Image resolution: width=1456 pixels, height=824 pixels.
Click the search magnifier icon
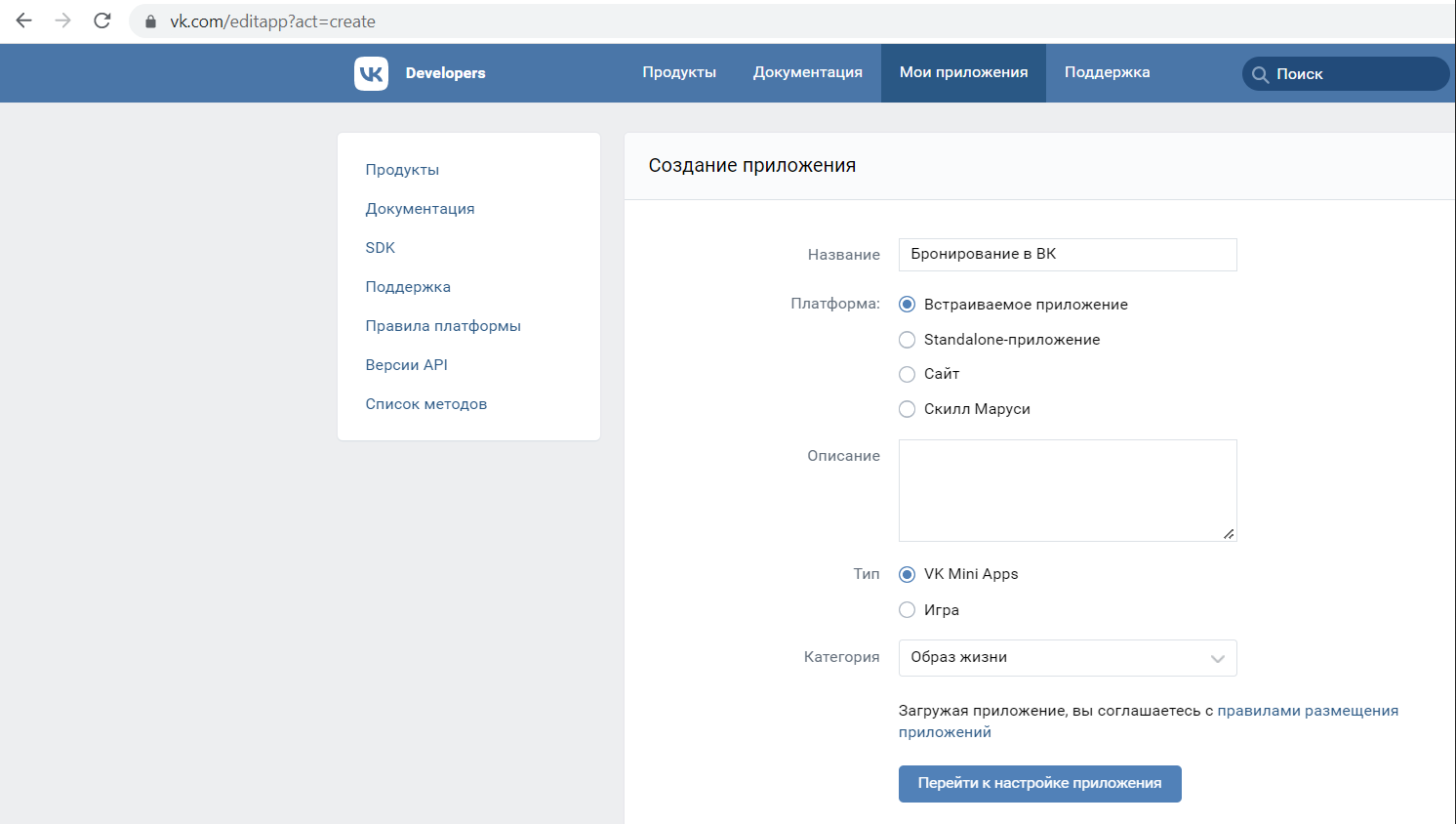coord(1260,74)
